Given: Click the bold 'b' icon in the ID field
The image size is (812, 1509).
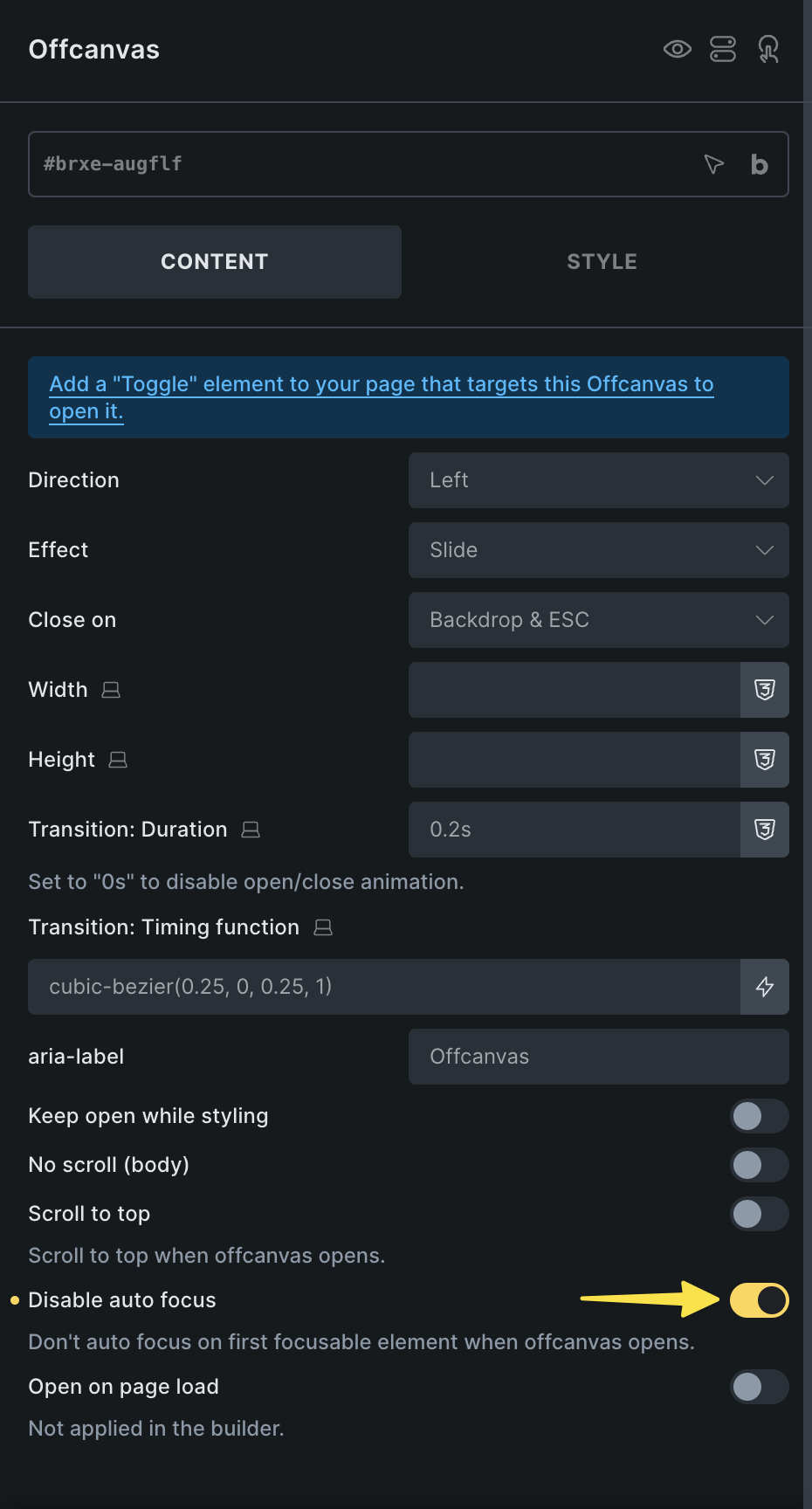Looking at the screenshot, I should (760, 164).
